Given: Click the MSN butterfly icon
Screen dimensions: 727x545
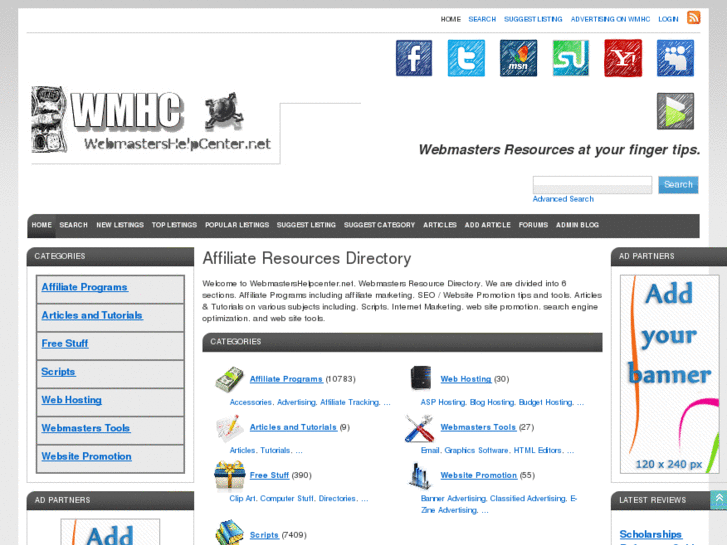Looking at the screenshot, I should (x=518, y=58).
